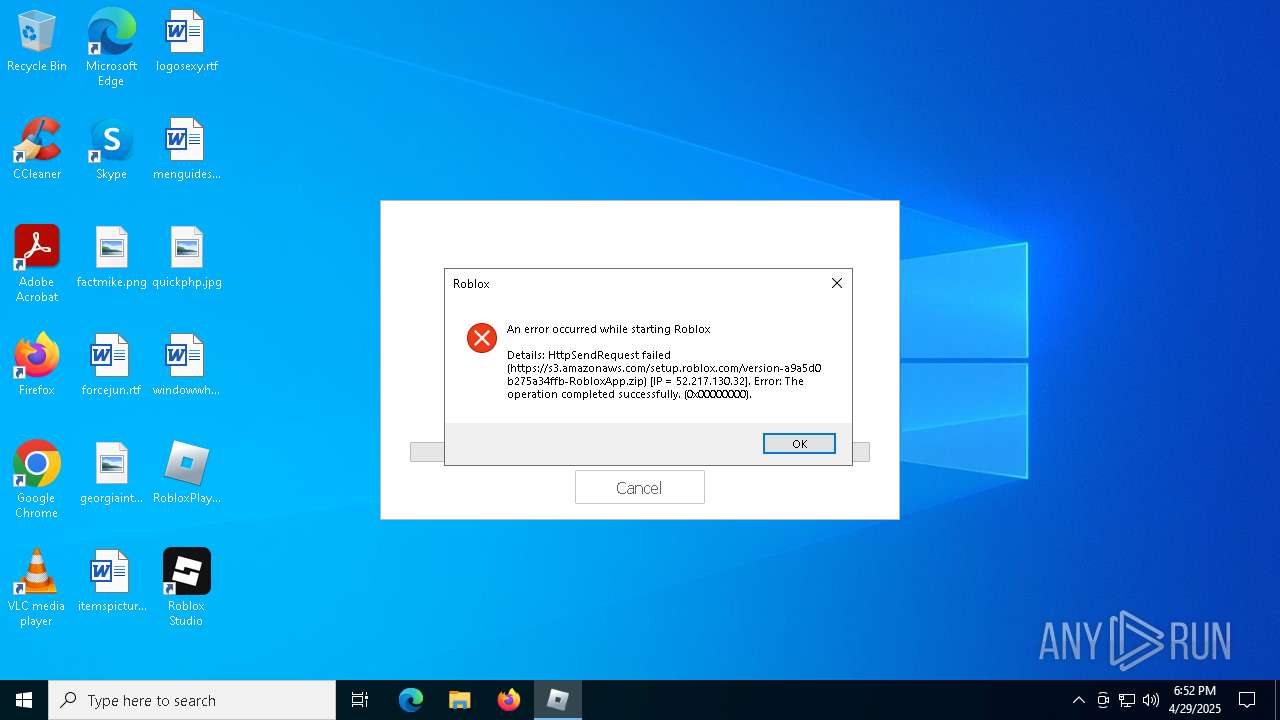The image size is (1280, 720).
Task: Open the notification center icon
Action: point(1247,700)
